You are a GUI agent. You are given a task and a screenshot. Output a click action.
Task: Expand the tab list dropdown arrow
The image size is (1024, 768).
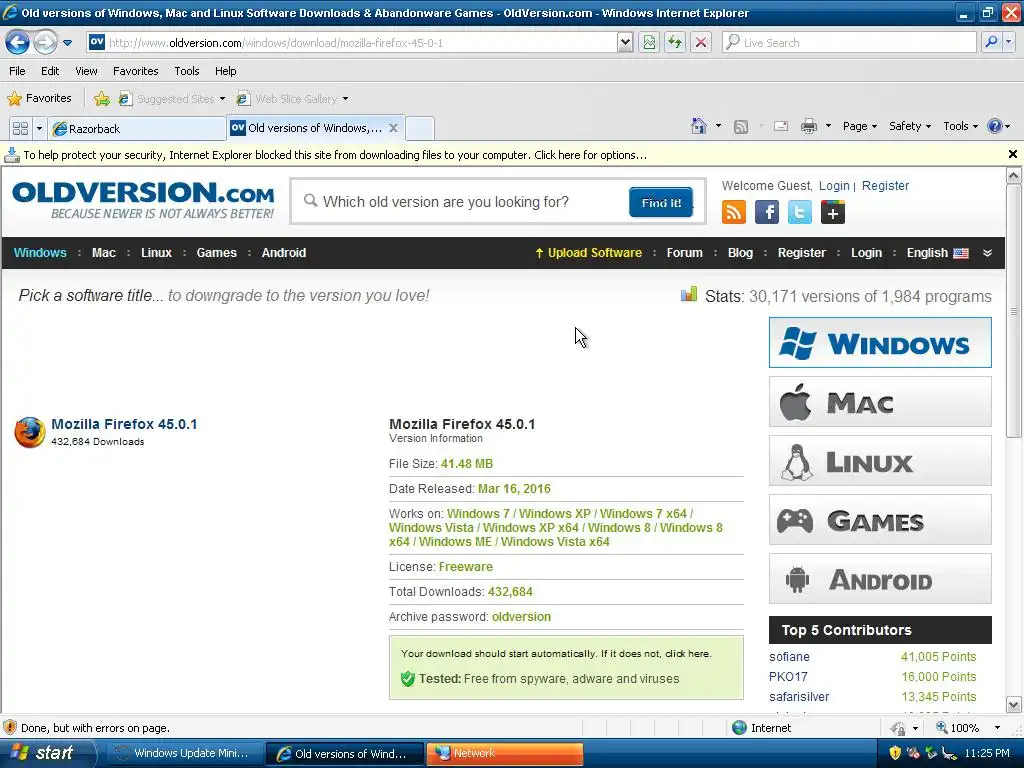click(x=39, y=129)
